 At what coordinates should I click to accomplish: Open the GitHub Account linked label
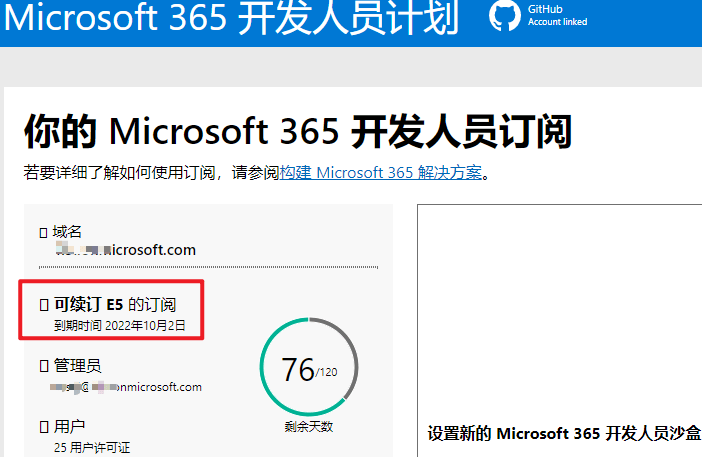557,16
